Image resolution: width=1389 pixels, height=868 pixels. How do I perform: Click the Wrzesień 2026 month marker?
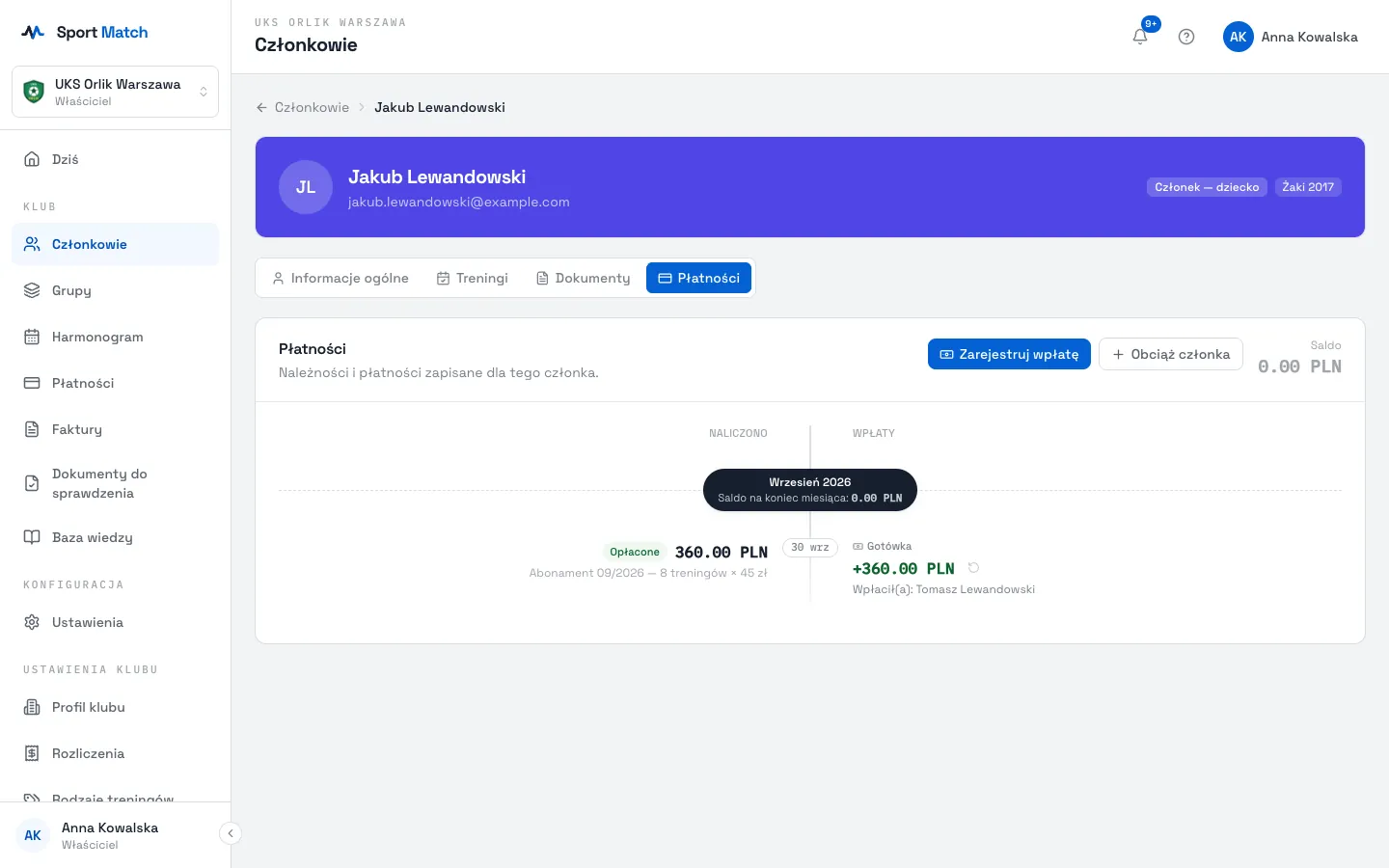click(x=810, y=490)
